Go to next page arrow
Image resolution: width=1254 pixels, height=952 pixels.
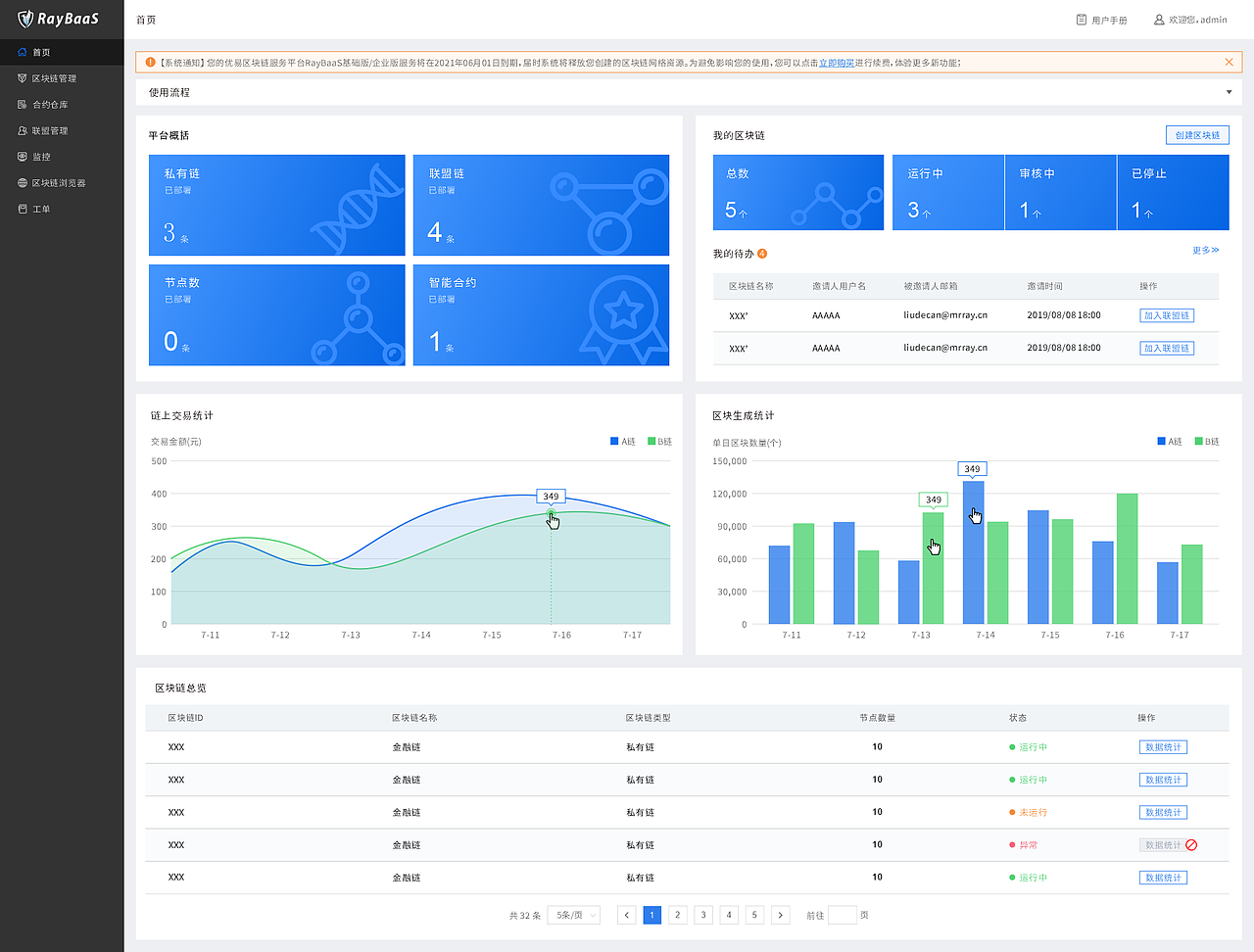point(780,915)
